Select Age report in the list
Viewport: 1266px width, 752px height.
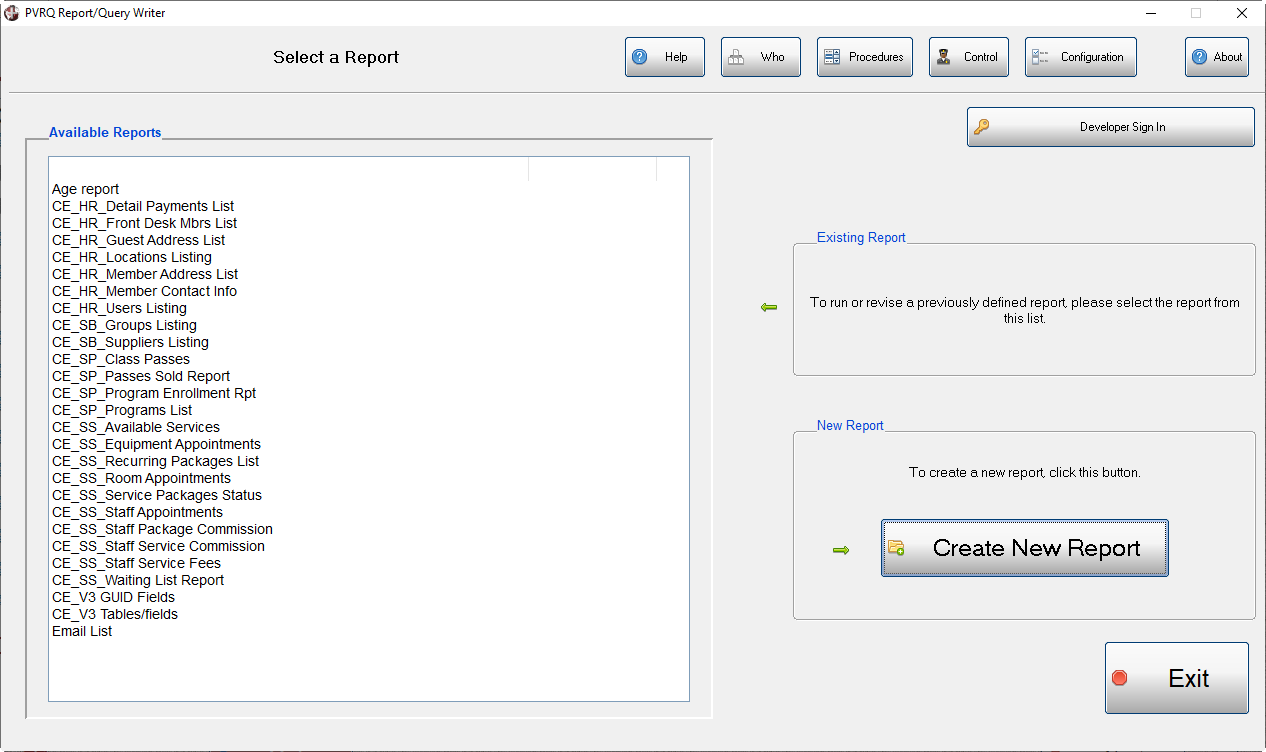[x=86, y=189]
